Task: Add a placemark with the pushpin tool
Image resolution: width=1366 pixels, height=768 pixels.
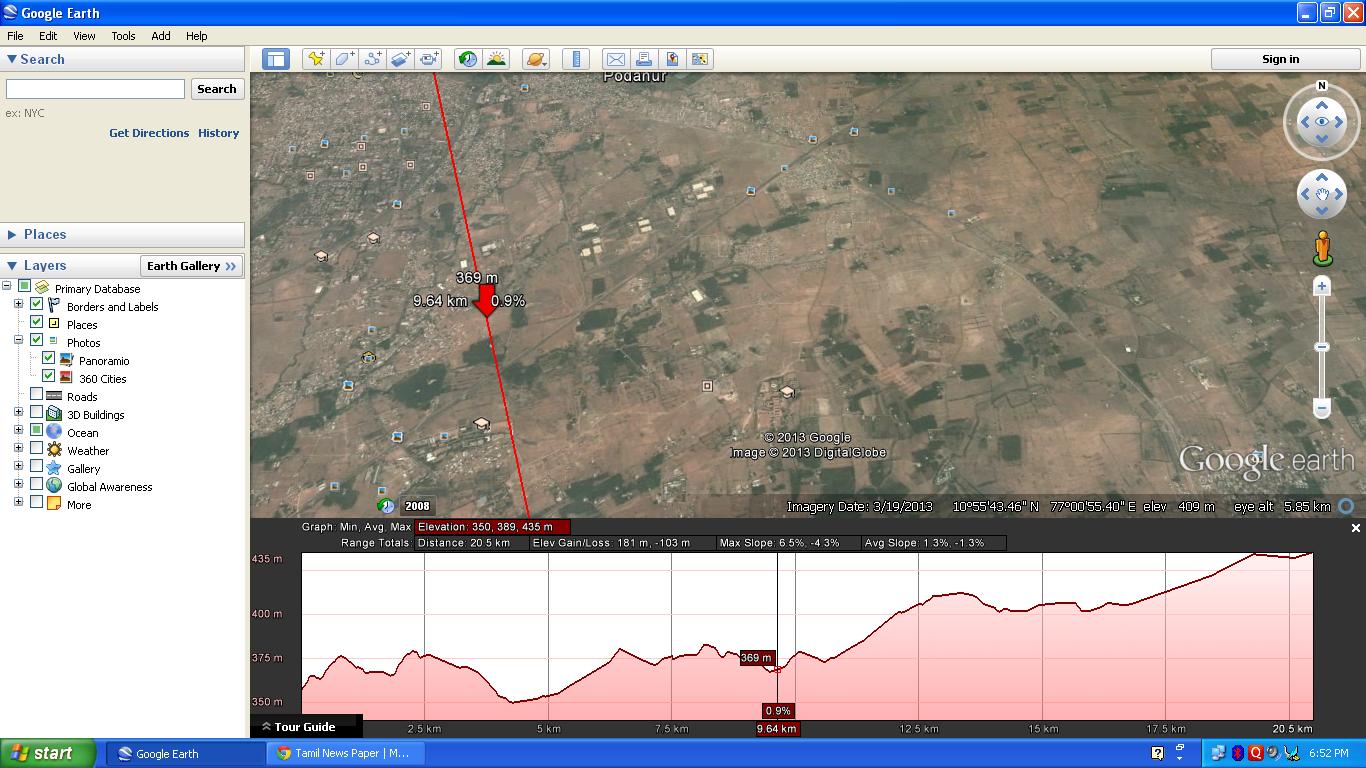Action: (316, 59)
